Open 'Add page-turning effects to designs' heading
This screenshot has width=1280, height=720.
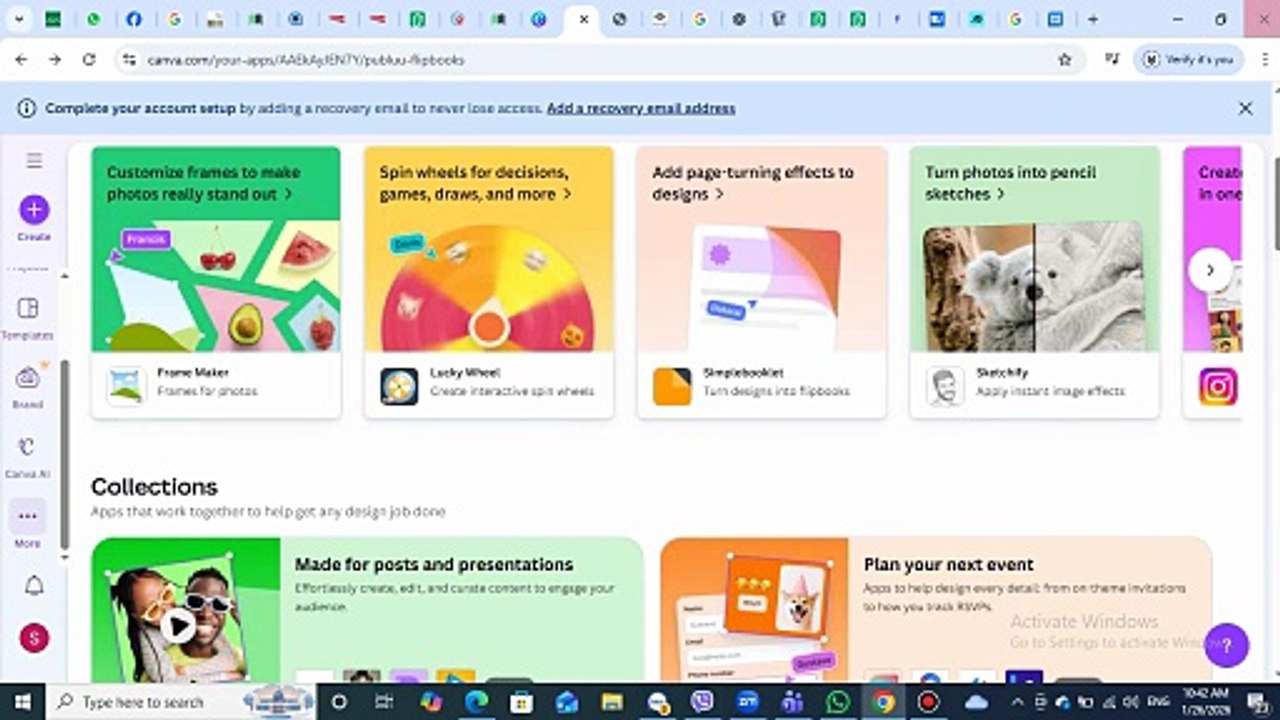[x=753, y=183]
